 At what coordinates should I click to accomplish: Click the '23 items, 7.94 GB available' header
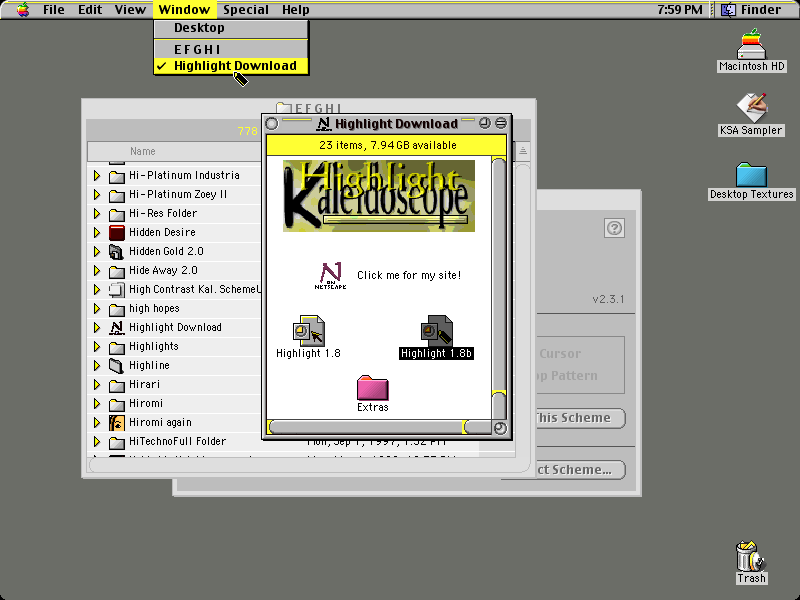(387, 145)
